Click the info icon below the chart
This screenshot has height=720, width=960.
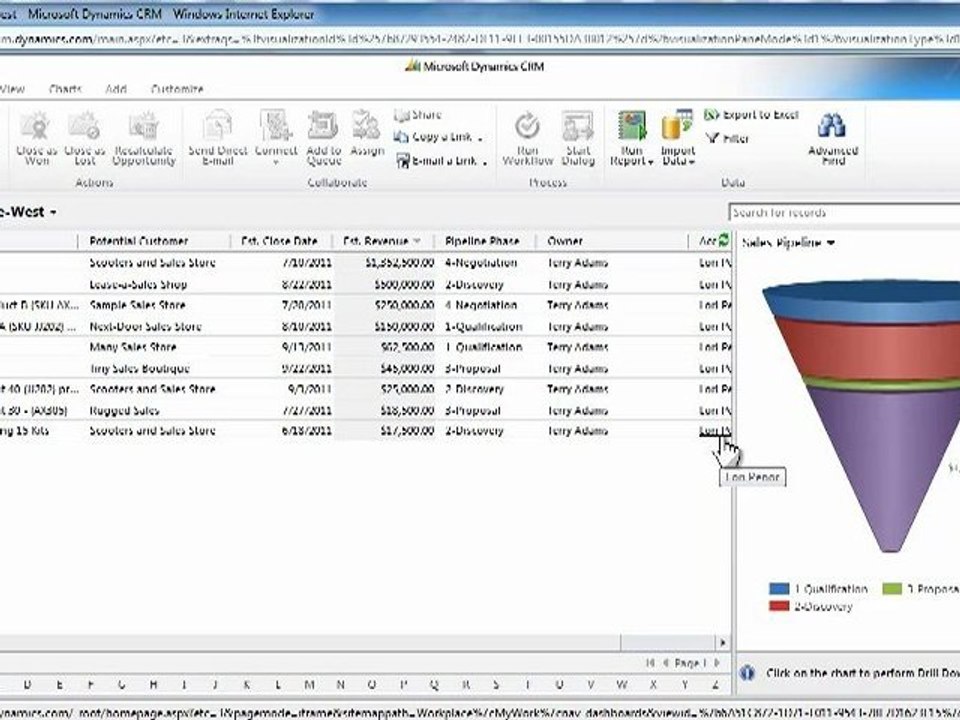tap(747, 673)
